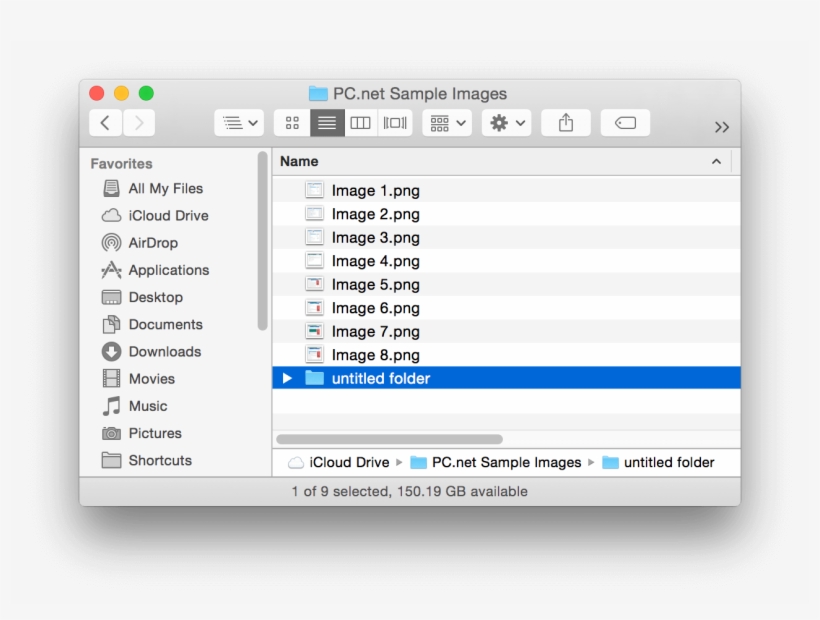Open the Arrange items dropdown
This screenshot has height=620, width=820.
[x=447, y=123]
